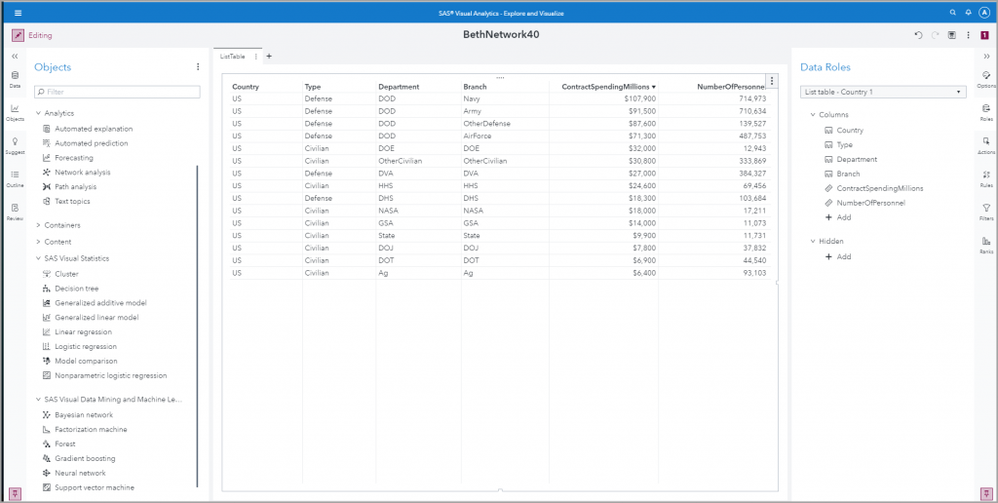Open the Review pane
Viewport: 998px width, 503px height.
point(15,211)
